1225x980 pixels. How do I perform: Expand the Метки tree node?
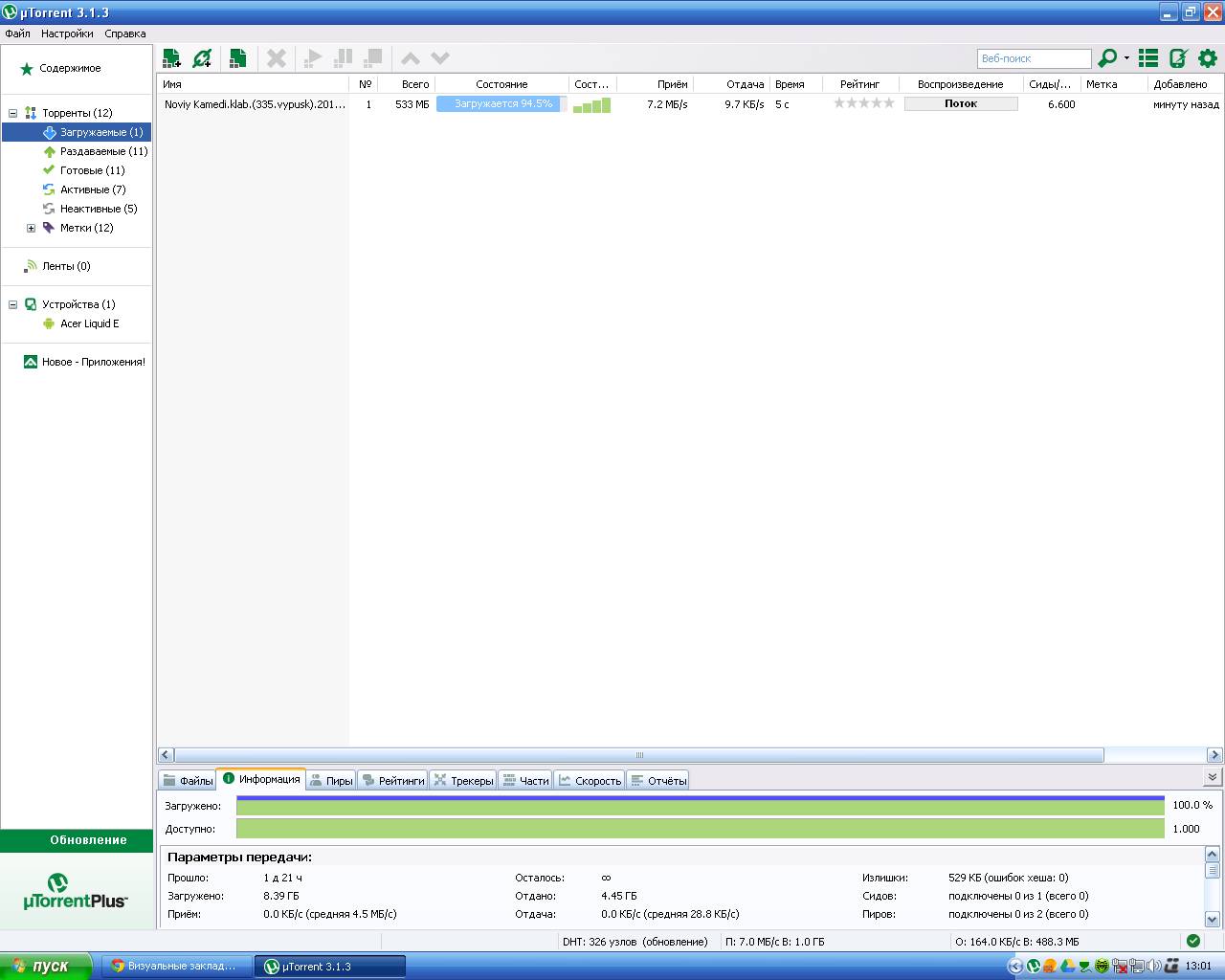point(31,228)
